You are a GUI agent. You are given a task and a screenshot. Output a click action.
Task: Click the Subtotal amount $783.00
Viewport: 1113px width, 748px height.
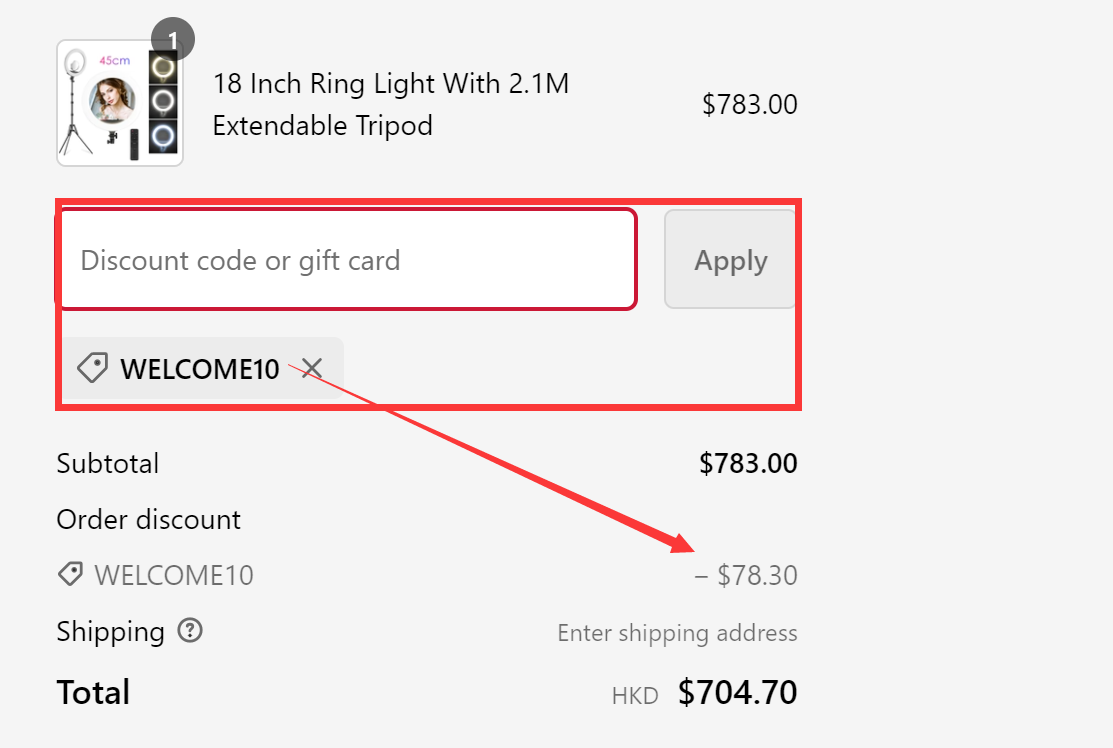coord(748,463)
